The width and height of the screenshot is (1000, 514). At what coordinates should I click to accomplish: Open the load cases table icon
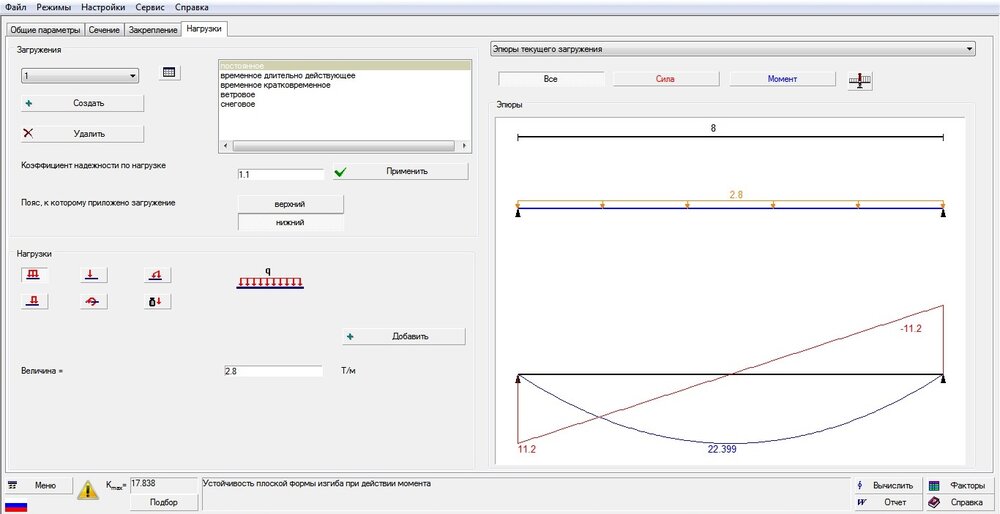coord(169,74)
